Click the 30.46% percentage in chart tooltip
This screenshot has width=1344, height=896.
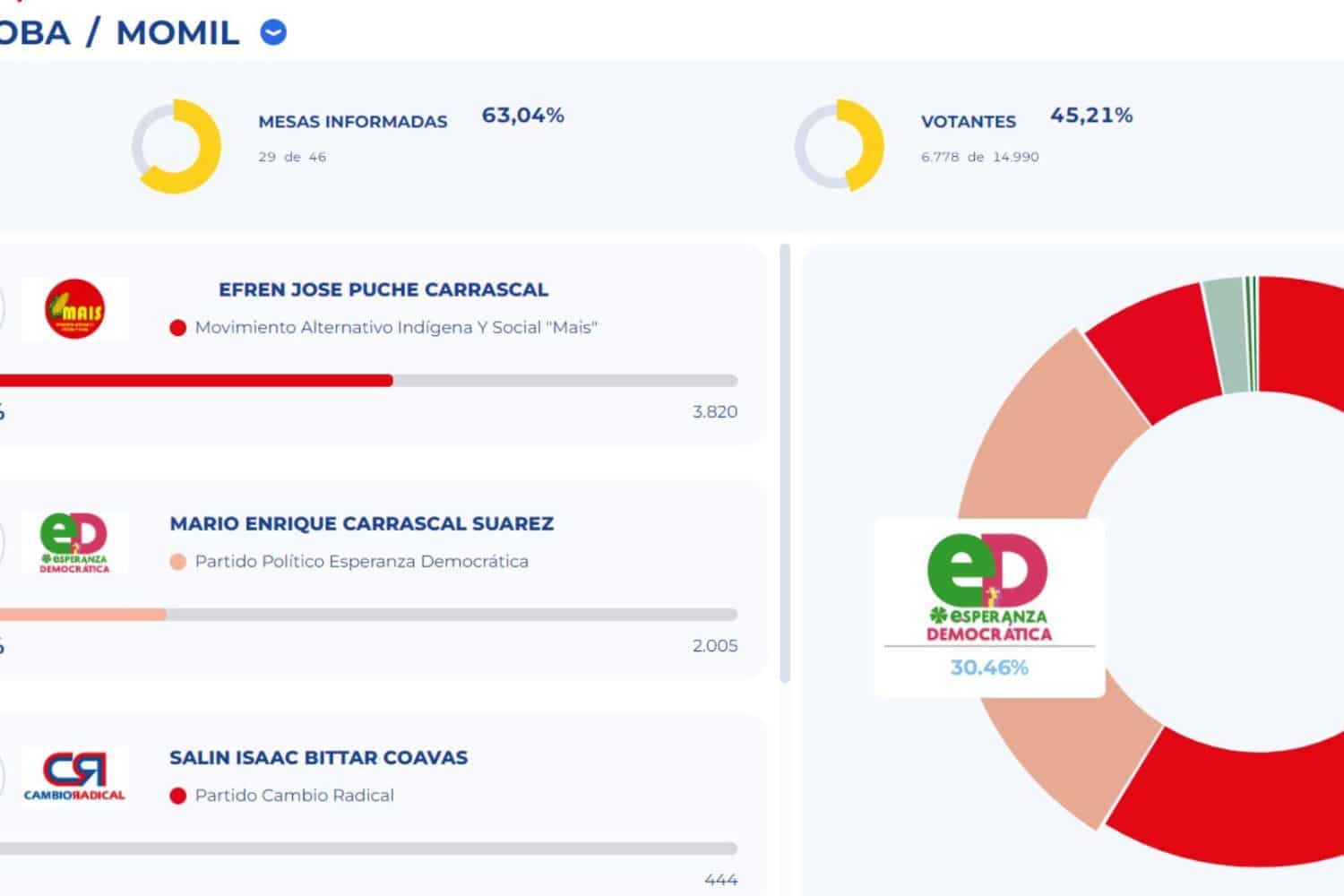(989, 668)
